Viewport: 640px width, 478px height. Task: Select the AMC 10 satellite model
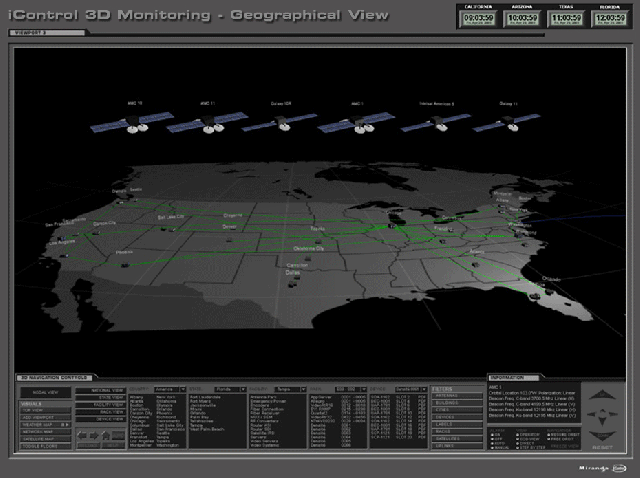132,122
